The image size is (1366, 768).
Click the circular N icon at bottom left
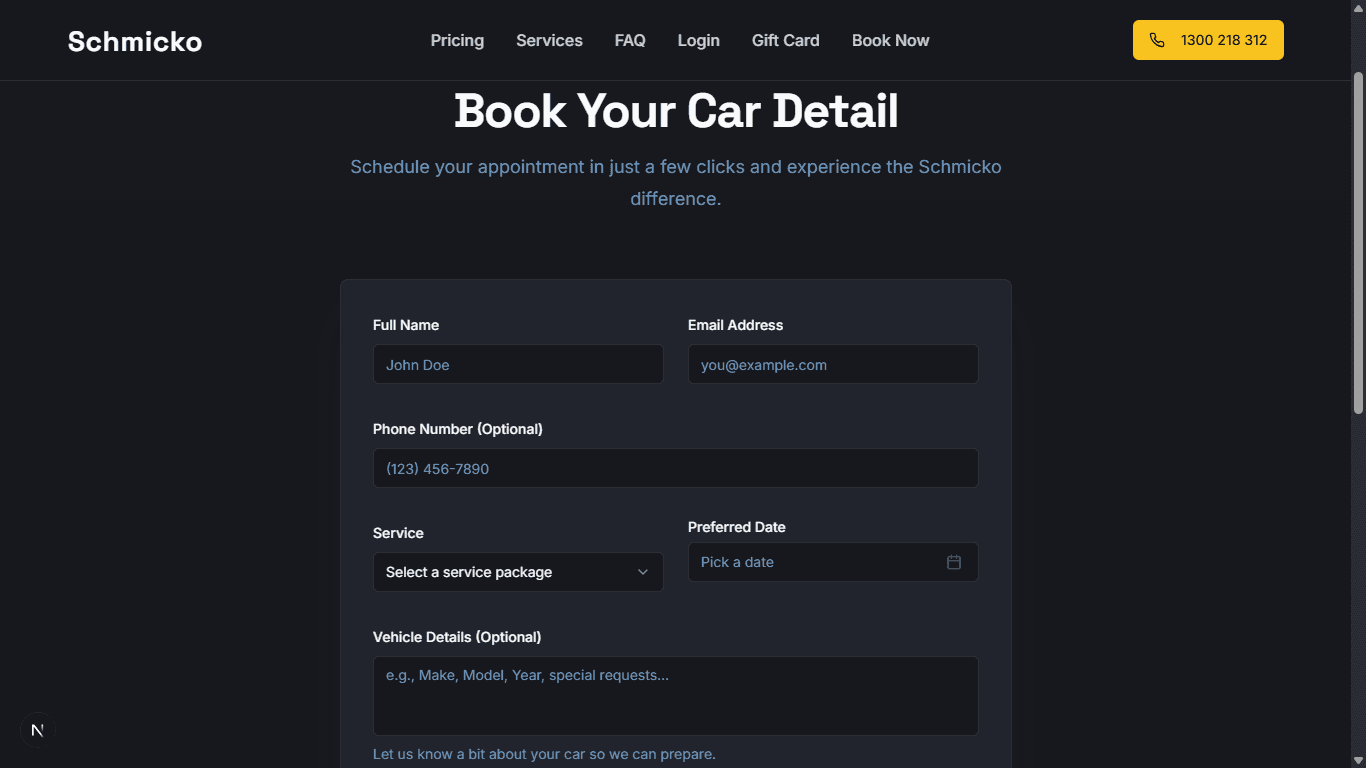click(x=35, y=730)
